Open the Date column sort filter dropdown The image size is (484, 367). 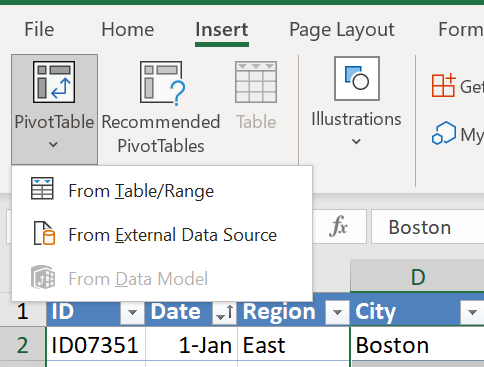click(x=225, y=312)
